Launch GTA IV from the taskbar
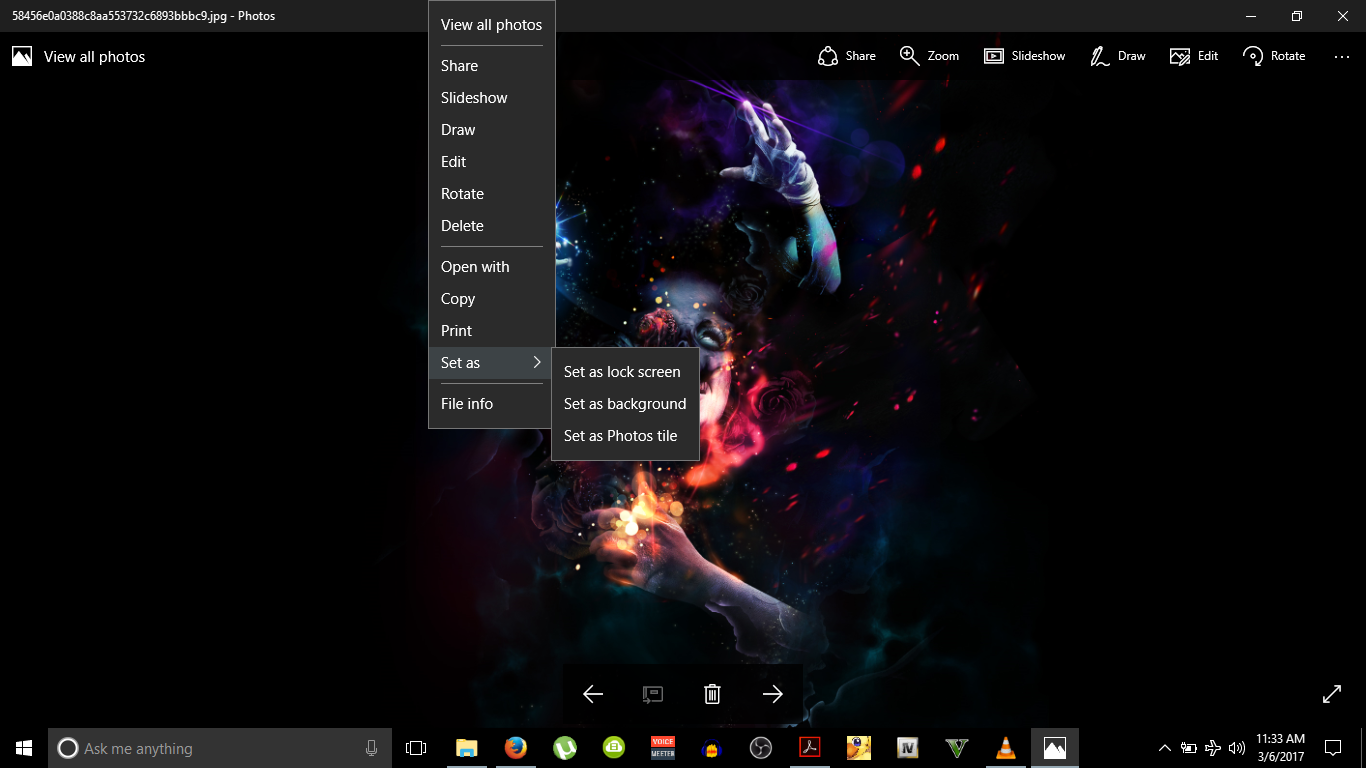Viewport: 1366px width, 768px height. click(x=908, y=748)
